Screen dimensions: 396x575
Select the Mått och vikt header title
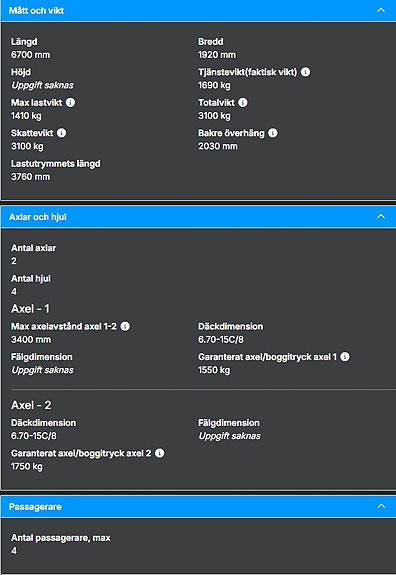pyautogui.click(x=36, y=11)
